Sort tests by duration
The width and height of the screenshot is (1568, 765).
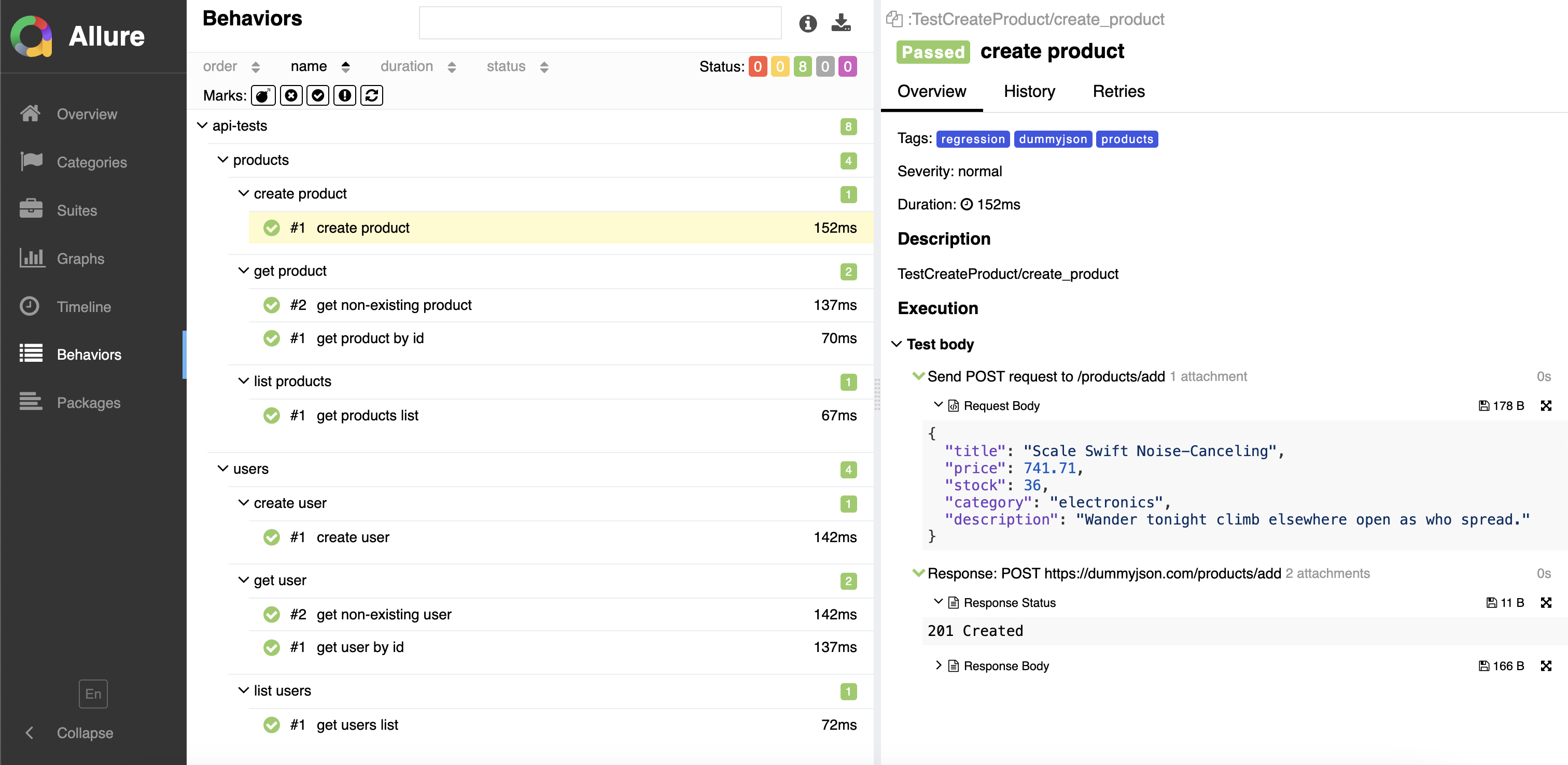(418, 66)
